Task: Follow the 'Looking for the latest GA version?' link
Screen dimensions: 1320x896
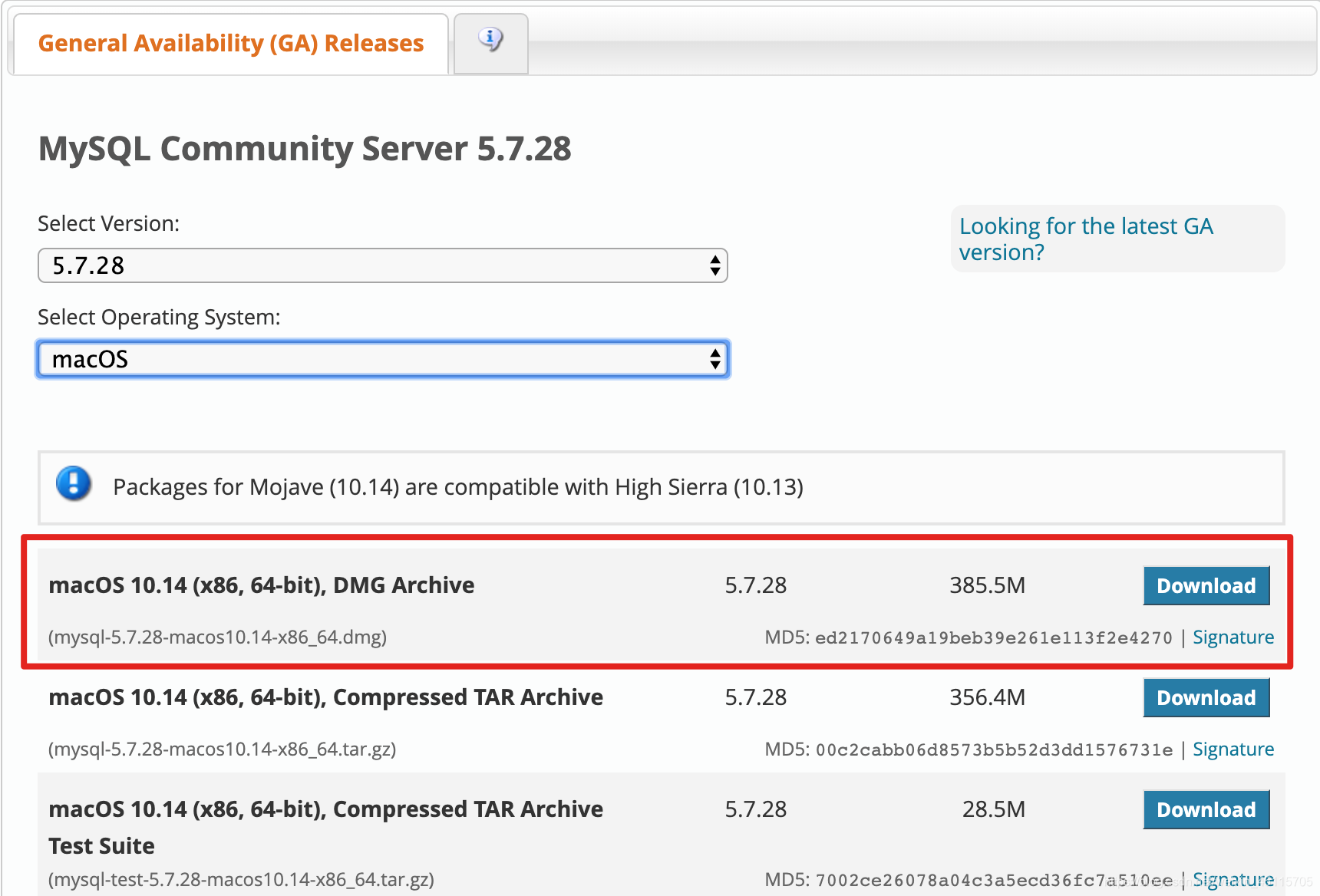Action: tap(1086, 239)
